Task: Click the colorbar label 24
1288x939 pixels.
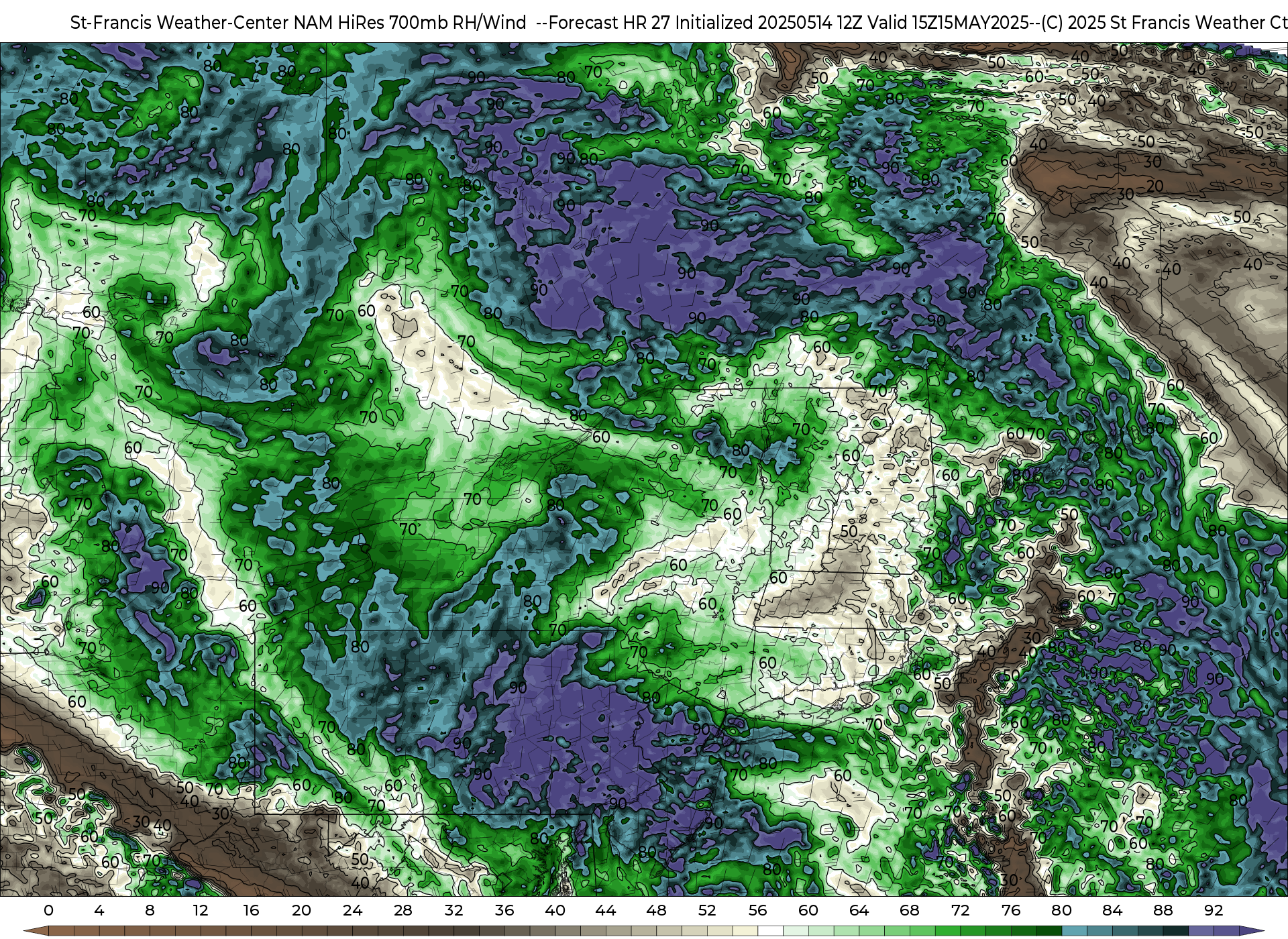Action: (x=352, y=910)
